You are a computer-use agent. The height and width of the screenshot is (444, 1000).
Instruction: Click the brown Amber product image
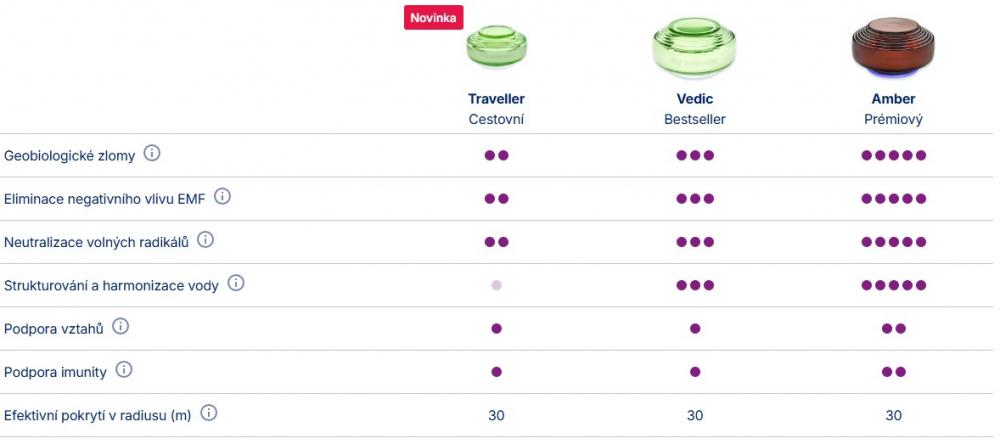click(893, 47)
